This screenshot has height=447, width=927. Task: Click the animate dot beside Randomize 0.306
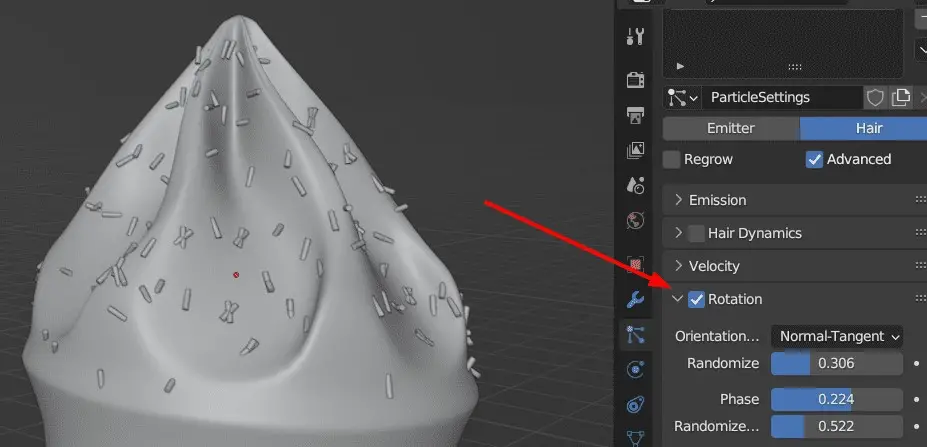(x=916, y=364)
